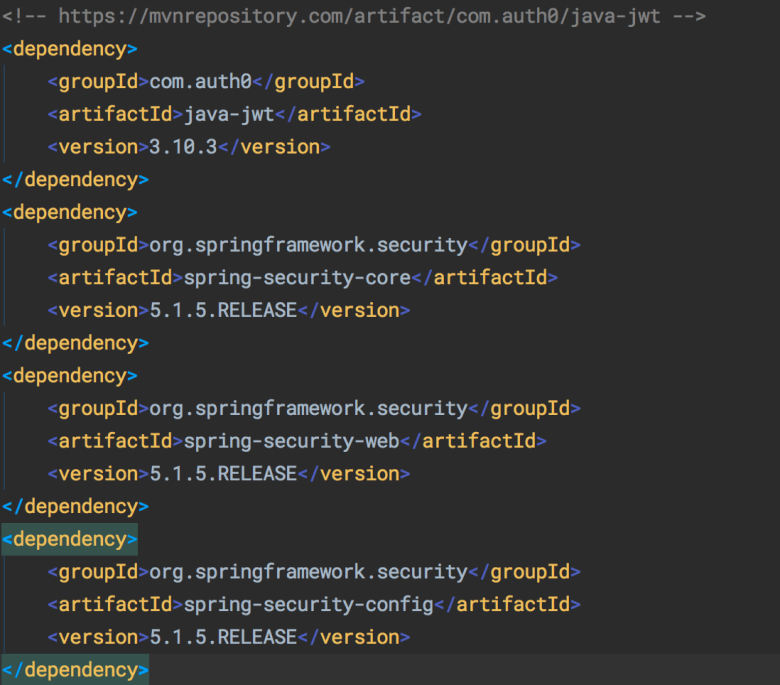Click groupId line above spring-security-web
The width and height of the screenshot is (780, 685).
(314, 409)
